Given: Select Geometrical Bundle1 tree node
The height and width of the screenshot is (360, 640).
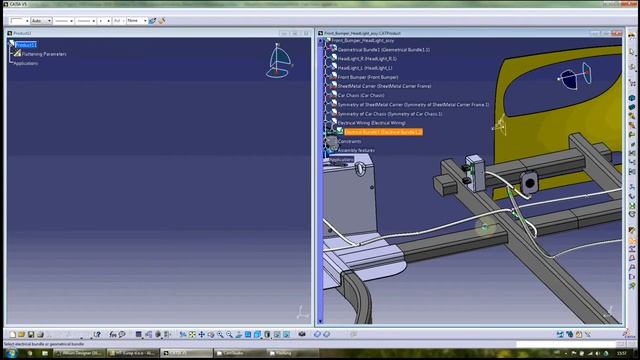Looking at the screenshot, I should pos(383,50).
